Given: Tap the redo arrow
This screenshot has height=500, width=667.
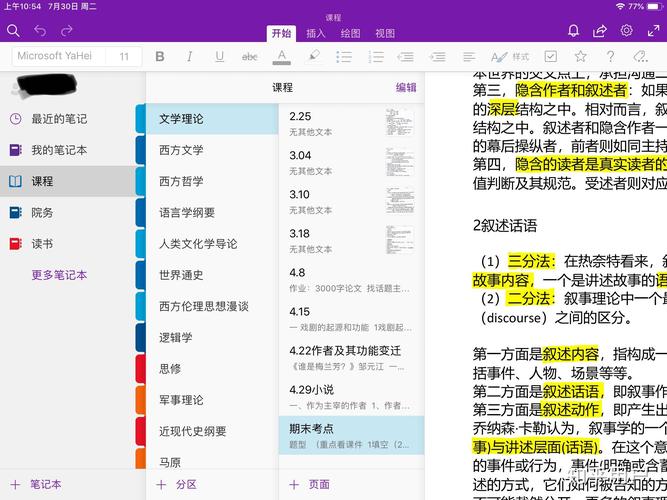Looking at the screenshot, I should click(67, 31).
